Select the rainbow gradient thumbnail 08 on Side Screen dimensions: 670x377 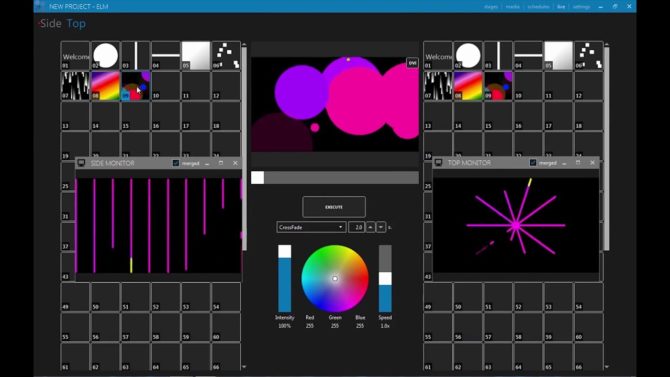click(105, 86)
